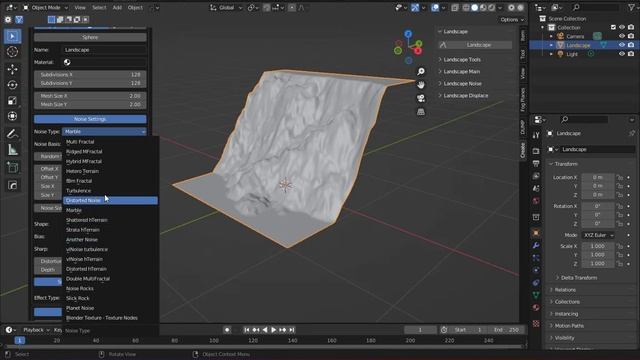Open the View menu
Image resolution: width=640 pixels, height=360 pixels.
(x=80, y=7)
